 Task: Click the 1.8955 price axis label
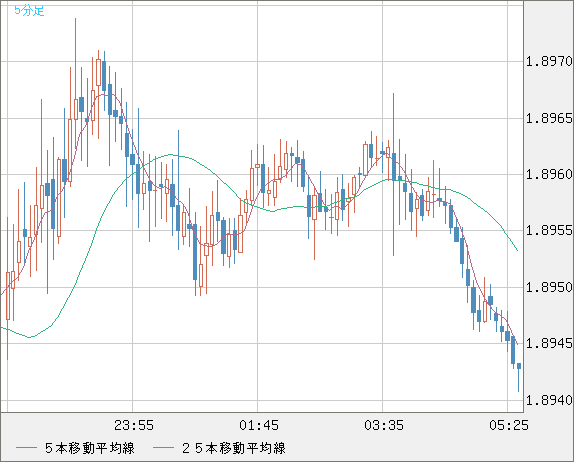549,231
